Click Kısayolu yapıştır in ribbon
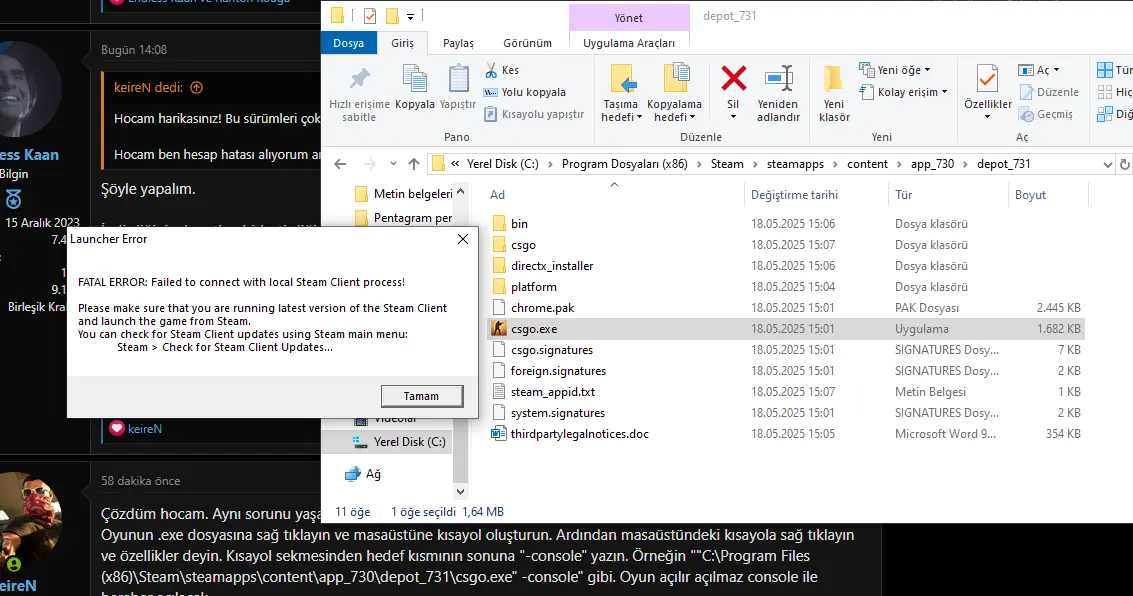This screenshot has width=1133, height=596. (534, 114)
